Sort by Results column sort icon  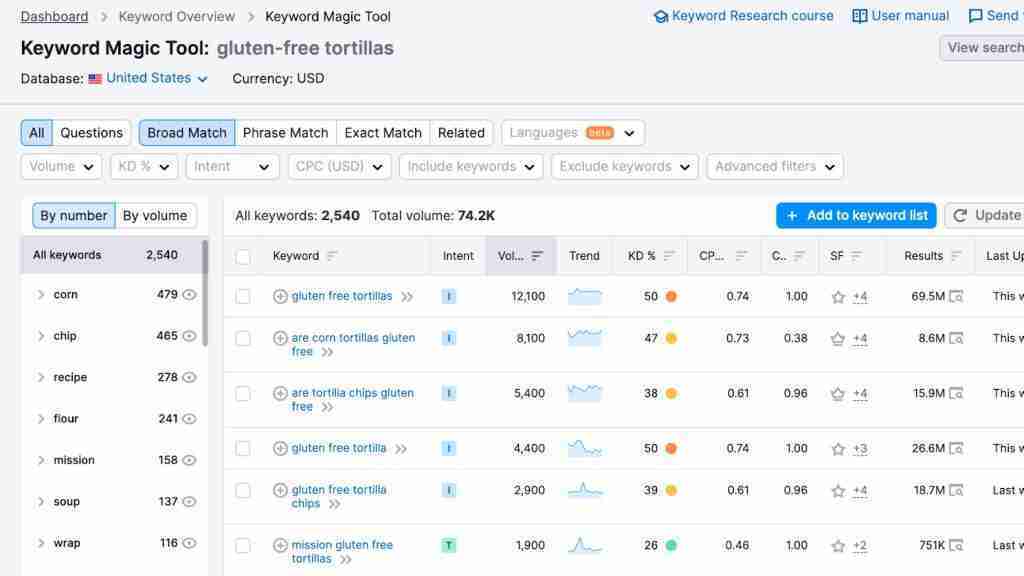click(956, 256)
